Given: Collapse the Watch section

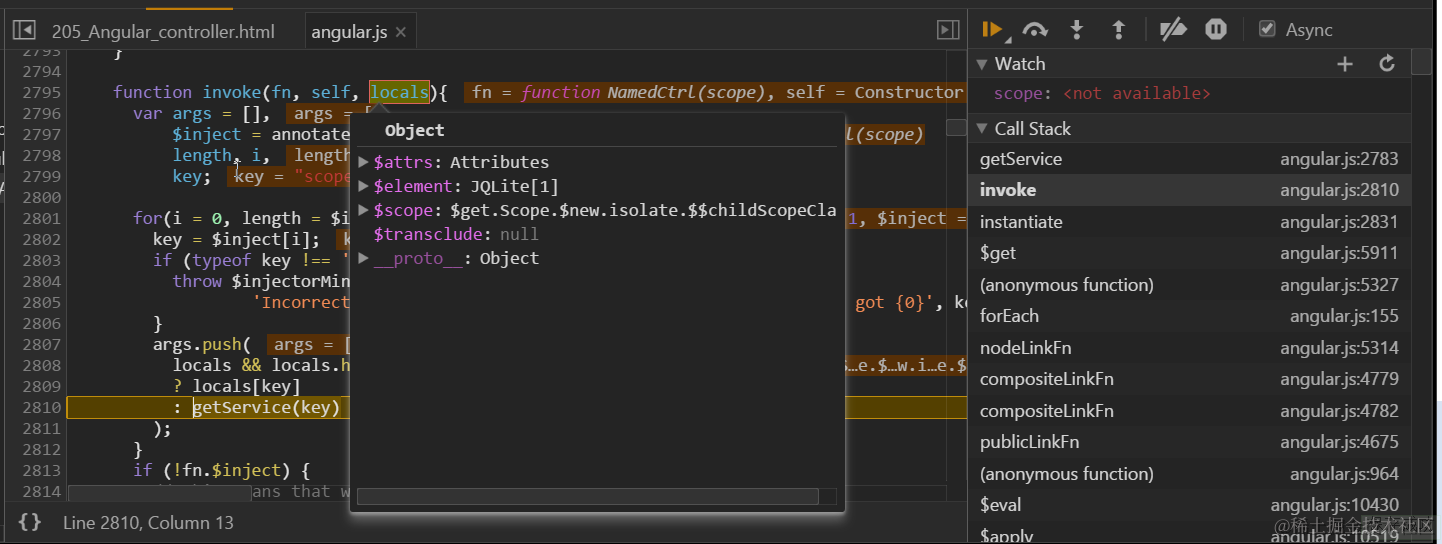Looking at the screenshot, I should click(x=982, y=64).
